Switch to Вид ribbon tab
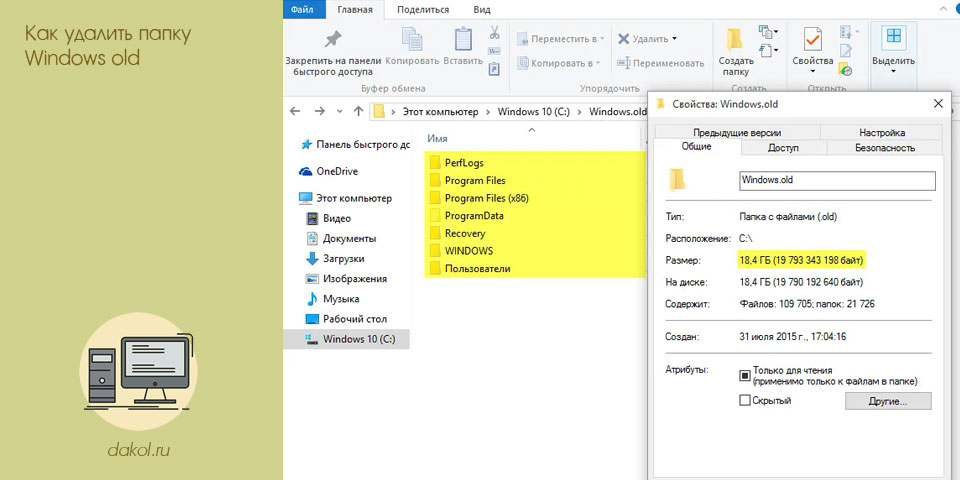 tap(482, 10)
